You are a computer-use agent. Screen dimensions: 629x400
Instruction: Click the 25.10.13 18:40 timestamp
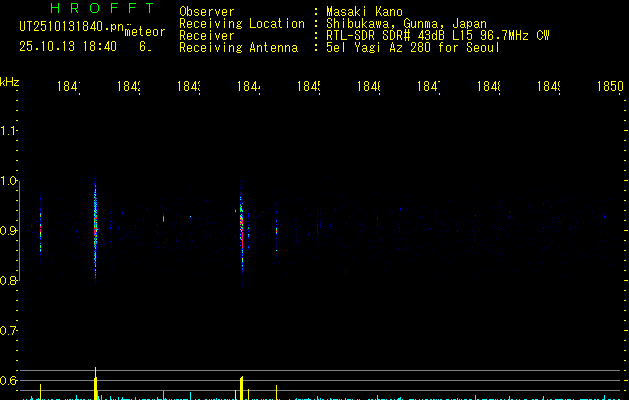tap(68, 46)
